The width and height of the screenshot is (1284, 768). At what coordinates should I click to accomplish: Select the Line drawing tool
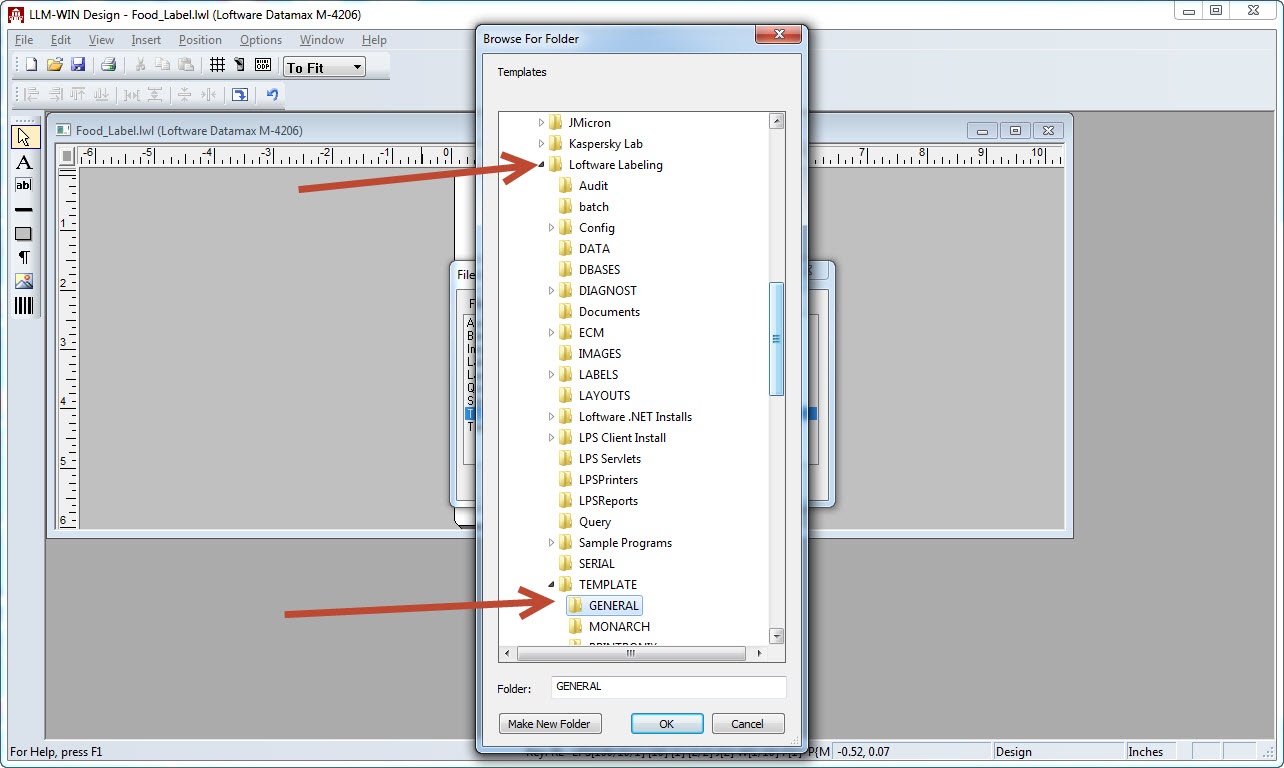click(24, 210)
